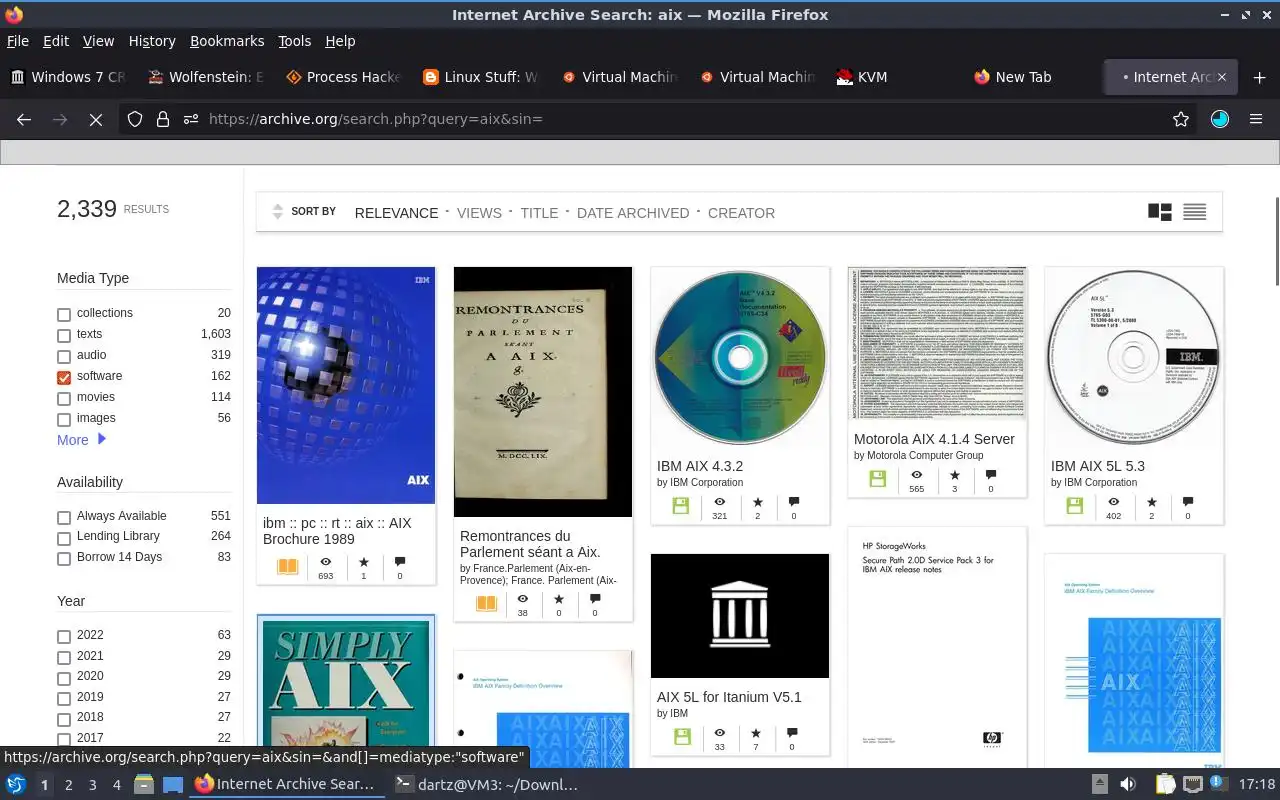Switch to the KVM tab
The width and height of the screenshot is (1280, 800).
896,77
